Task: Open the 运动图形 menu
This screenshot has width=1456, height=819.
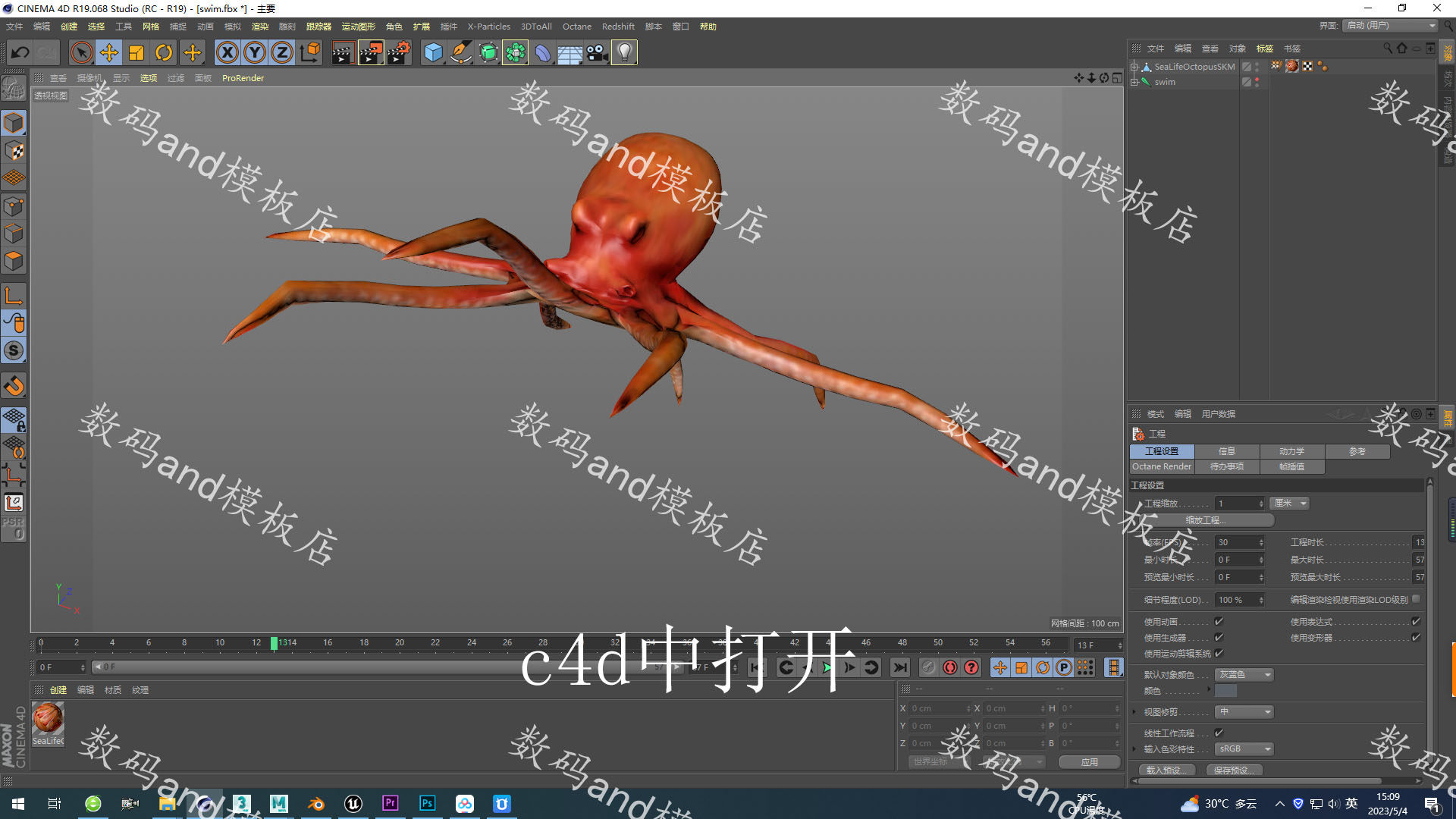Action: (x=358, y=27)
